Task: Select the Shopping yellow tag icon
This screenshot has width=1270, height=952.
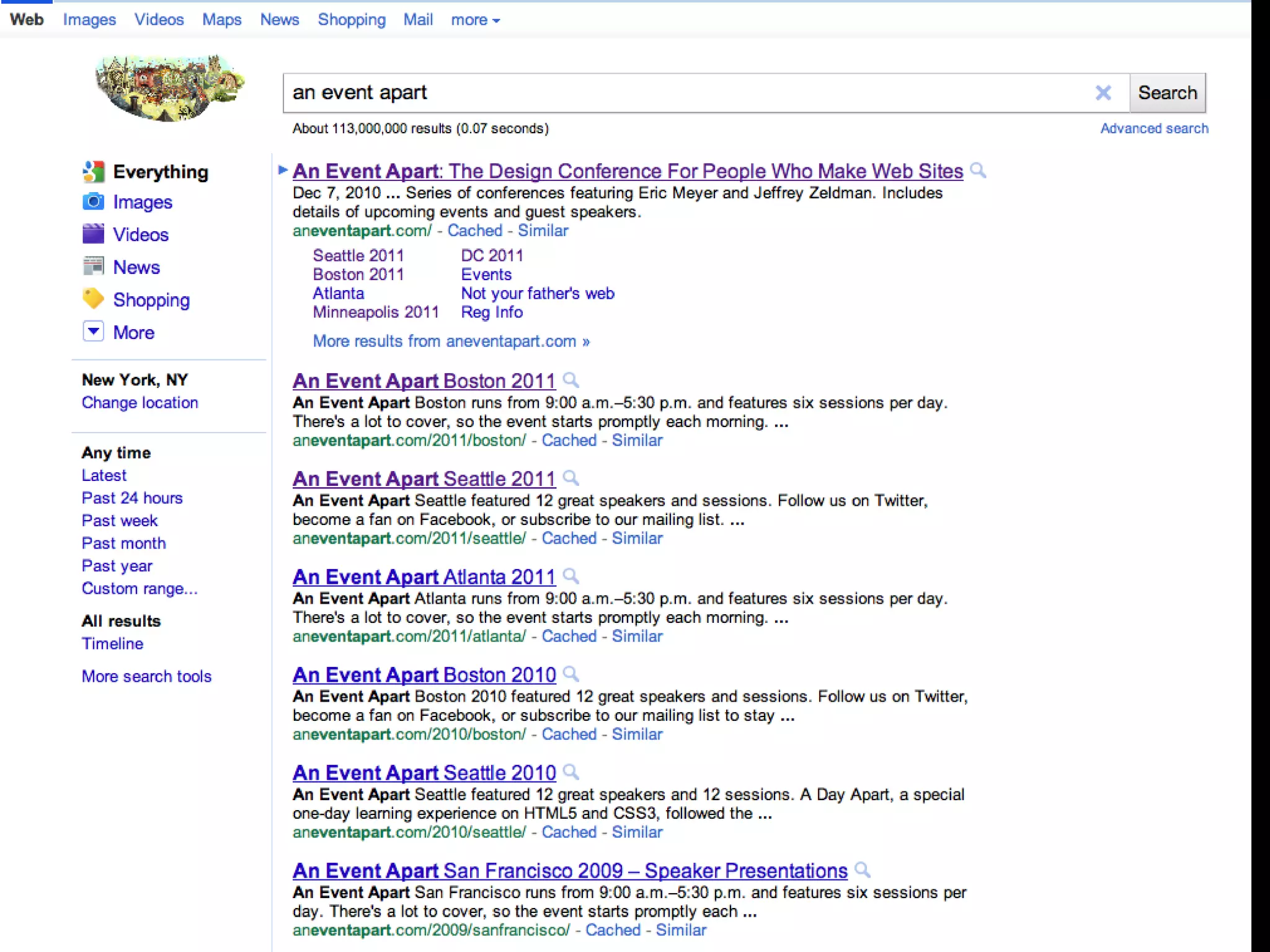Action: (93, 299)
